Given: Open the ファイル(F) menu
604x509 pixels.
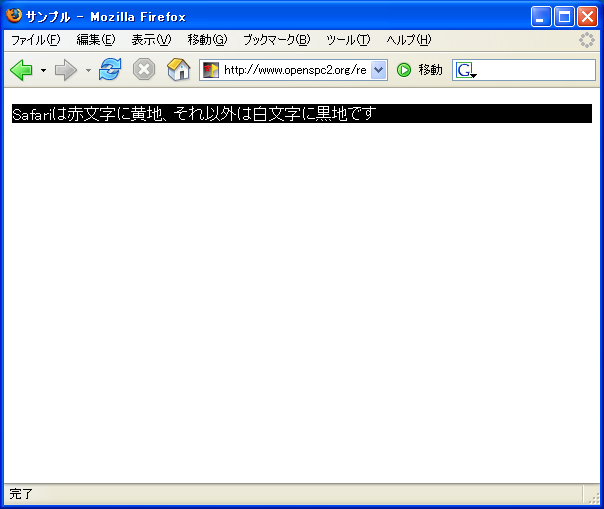Looking at the screenshot, I should [x=35, y=40].
